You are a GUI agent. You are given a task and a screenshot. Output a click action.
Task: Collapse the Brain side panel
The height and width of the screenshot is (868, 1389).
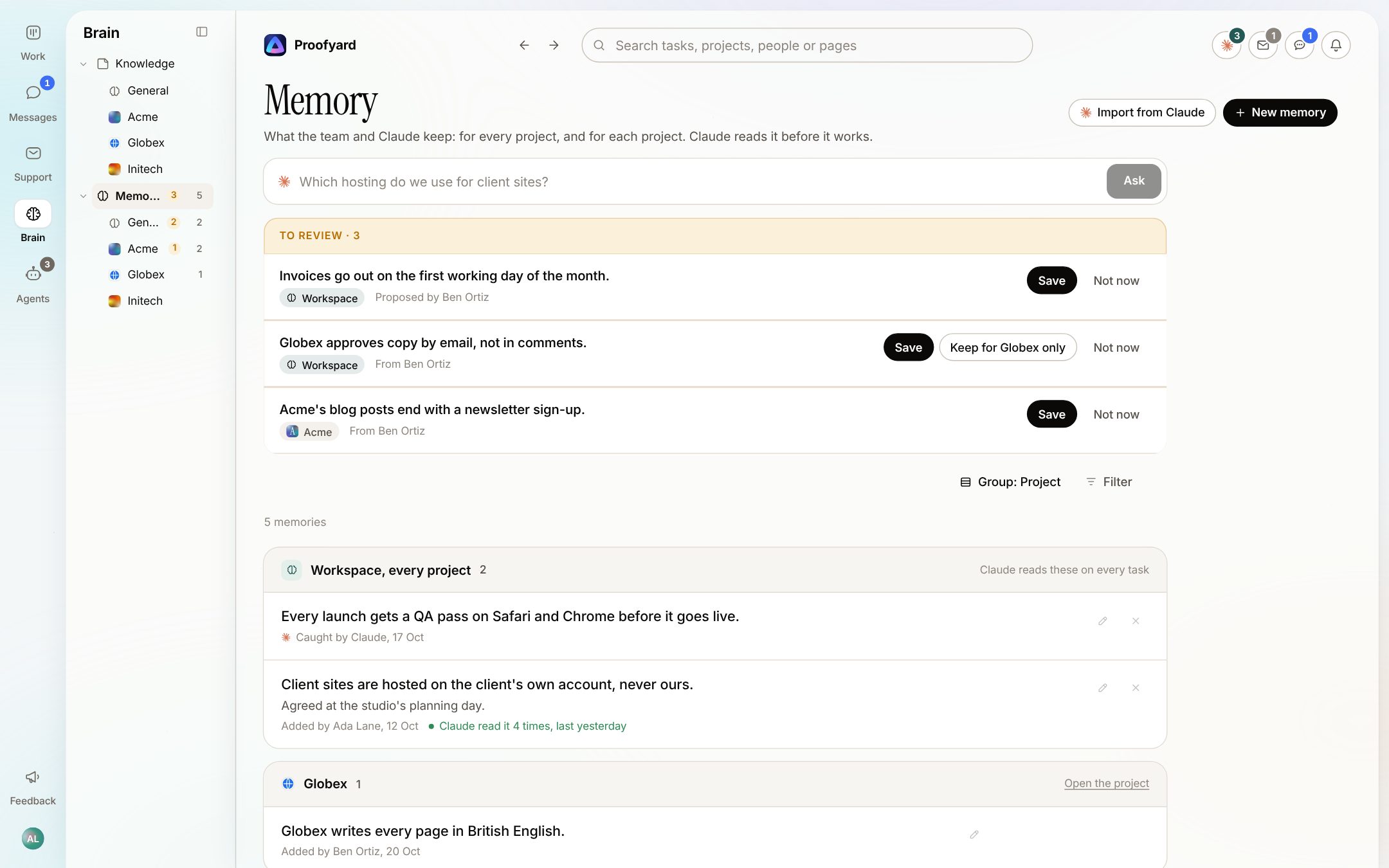(202, 32)
